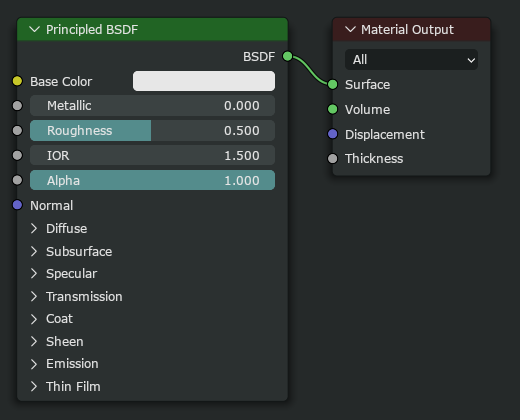Click the purple Displacement input socket

[332, 134]
